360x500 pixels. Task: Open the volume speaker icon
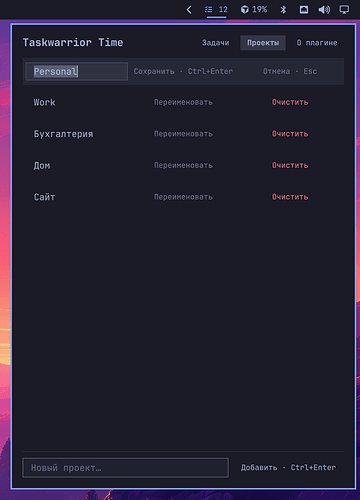click(x=324, y=10)
